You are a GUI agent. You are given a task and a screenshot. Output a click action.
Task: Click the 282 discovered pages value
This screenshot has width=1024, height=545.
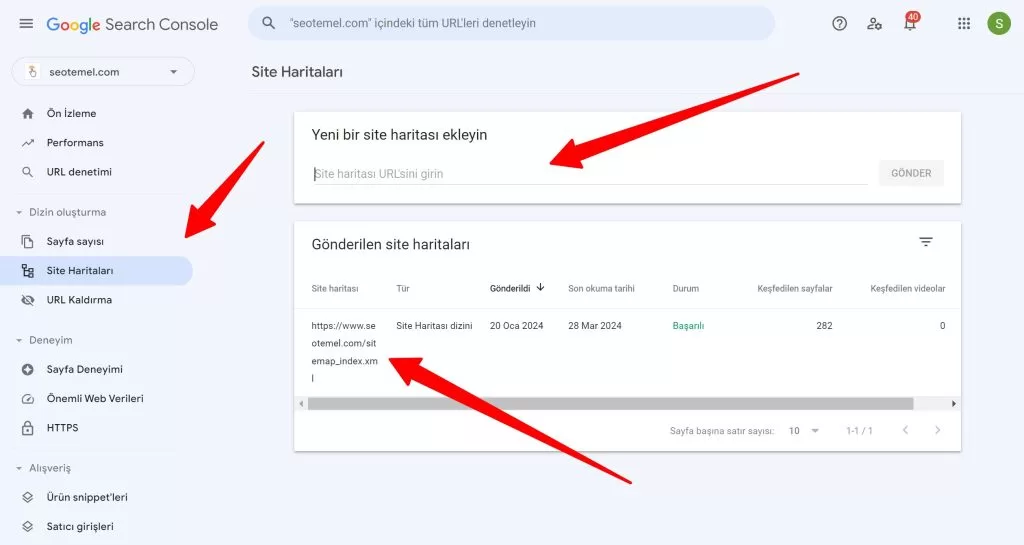[824, 326]
